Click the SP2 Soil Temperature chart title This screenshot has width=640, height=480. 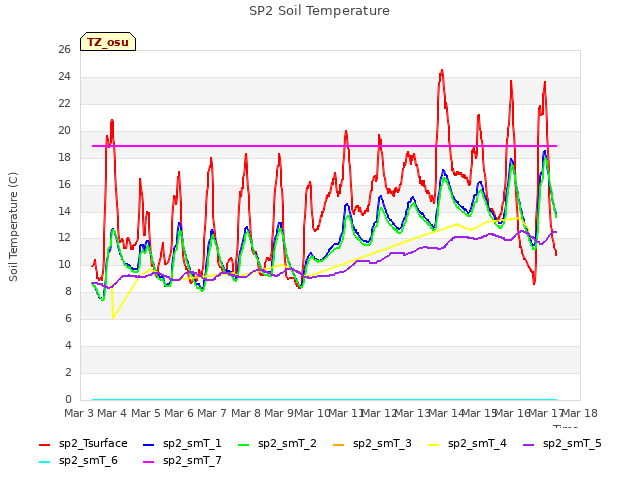coord(319,11)
